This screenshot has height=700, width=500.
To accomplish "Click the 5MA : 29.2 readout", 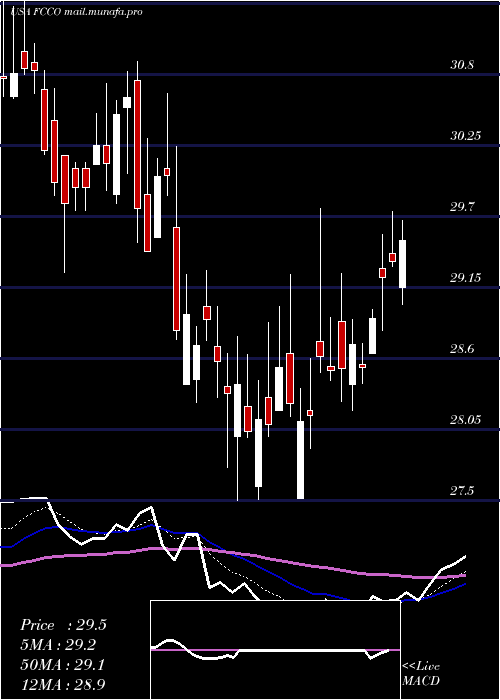I will click(59, 645).
